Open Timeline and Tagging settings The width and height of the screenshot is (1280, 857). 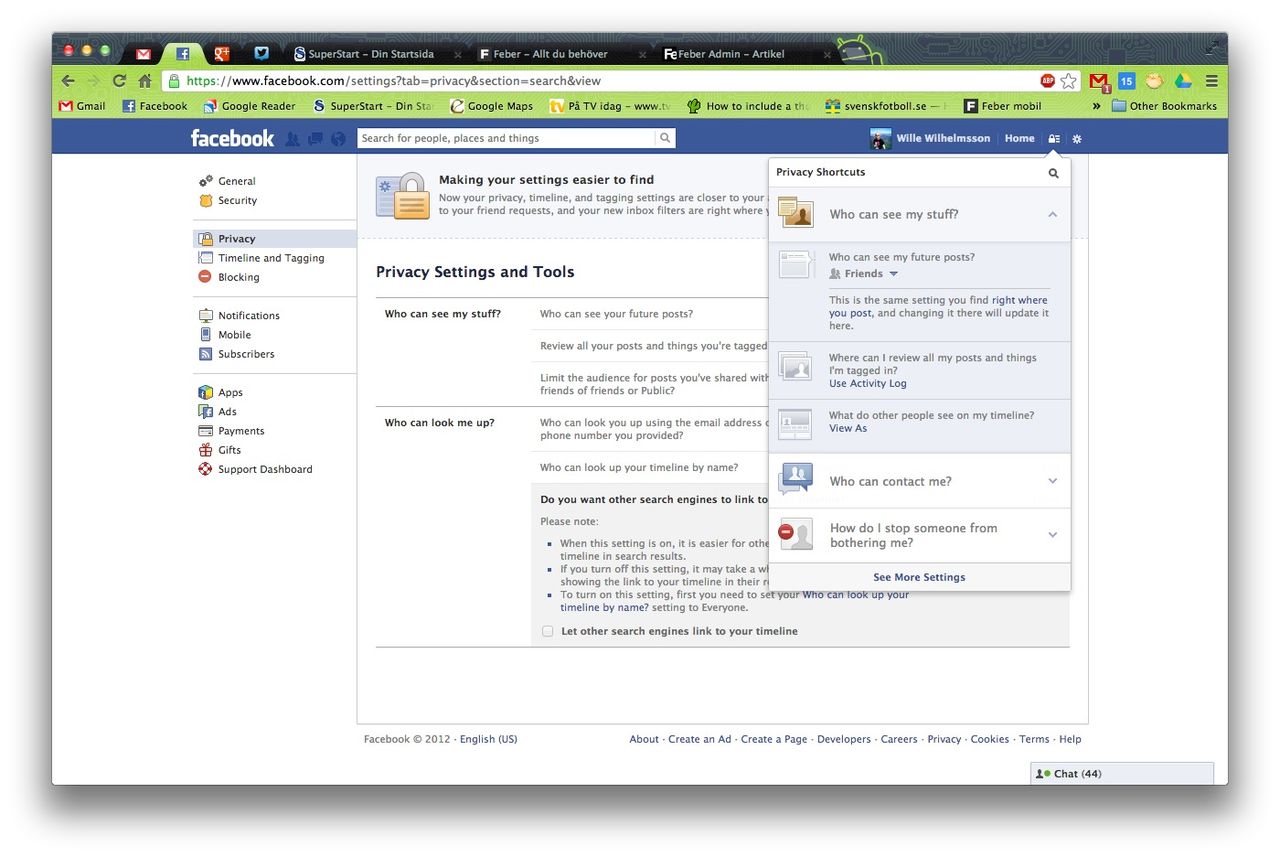[271, 258]
